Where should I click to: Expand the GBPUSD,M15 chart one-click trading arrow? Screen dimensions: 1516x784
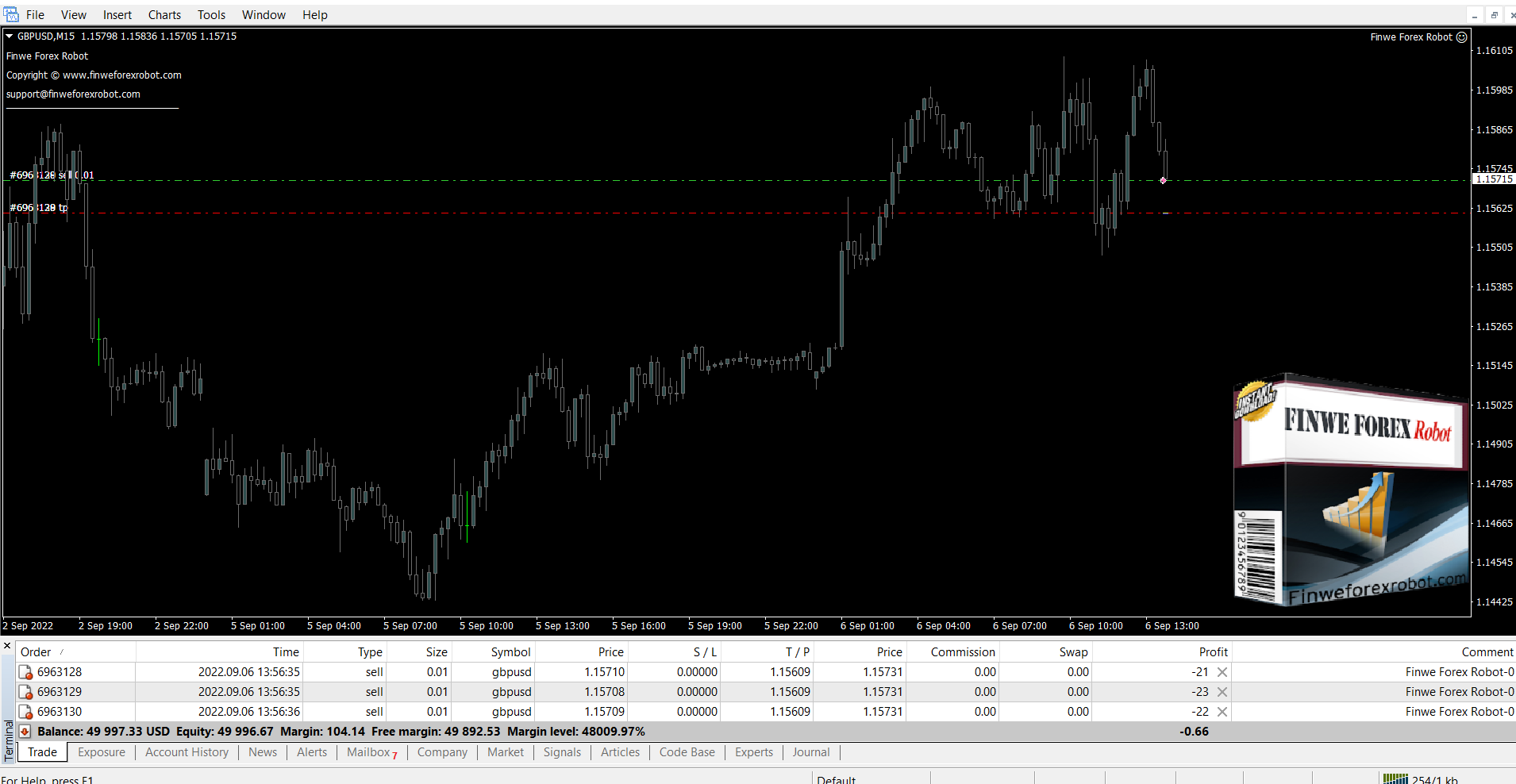pos(10,37)
